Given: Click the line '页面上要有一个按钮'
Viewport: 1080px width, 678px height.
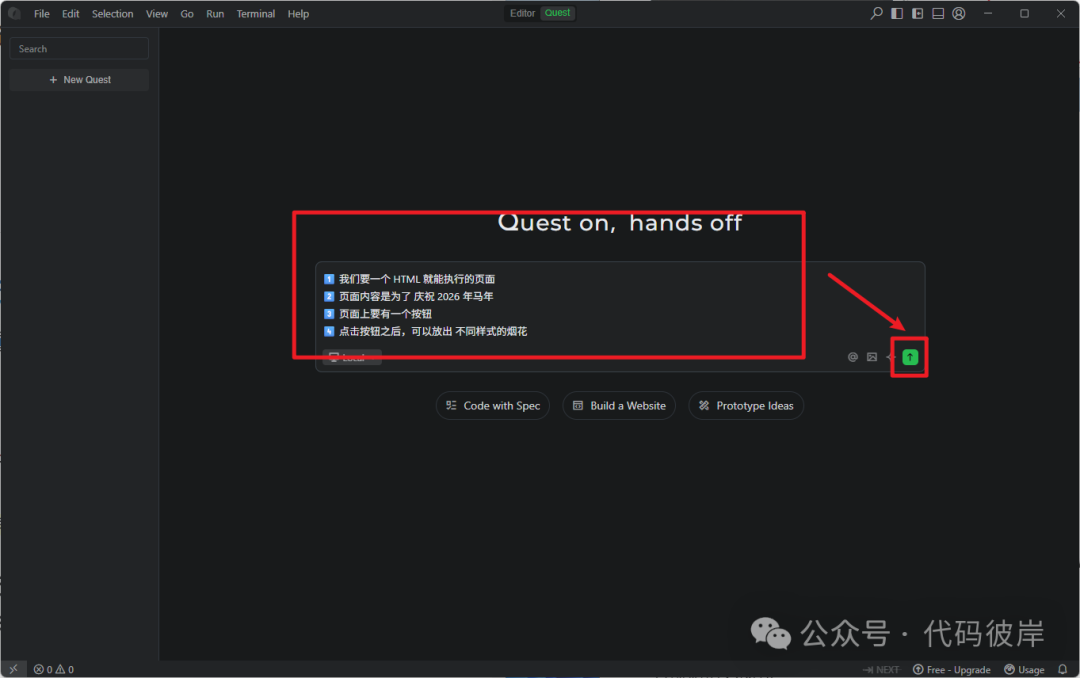Looking at the screenshot, I should [x=385, y=314].
